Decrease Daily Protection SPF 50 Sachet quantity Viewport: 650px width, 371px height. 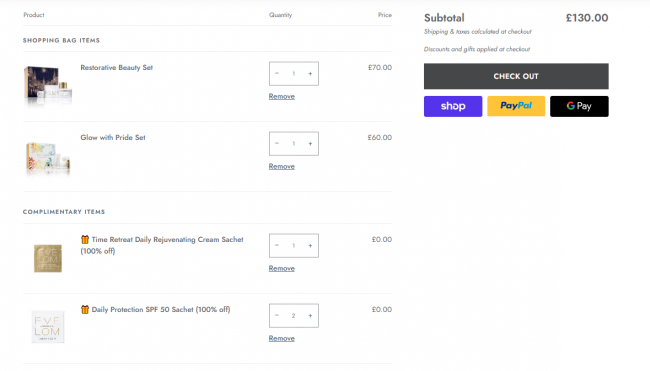click(277, 316)
